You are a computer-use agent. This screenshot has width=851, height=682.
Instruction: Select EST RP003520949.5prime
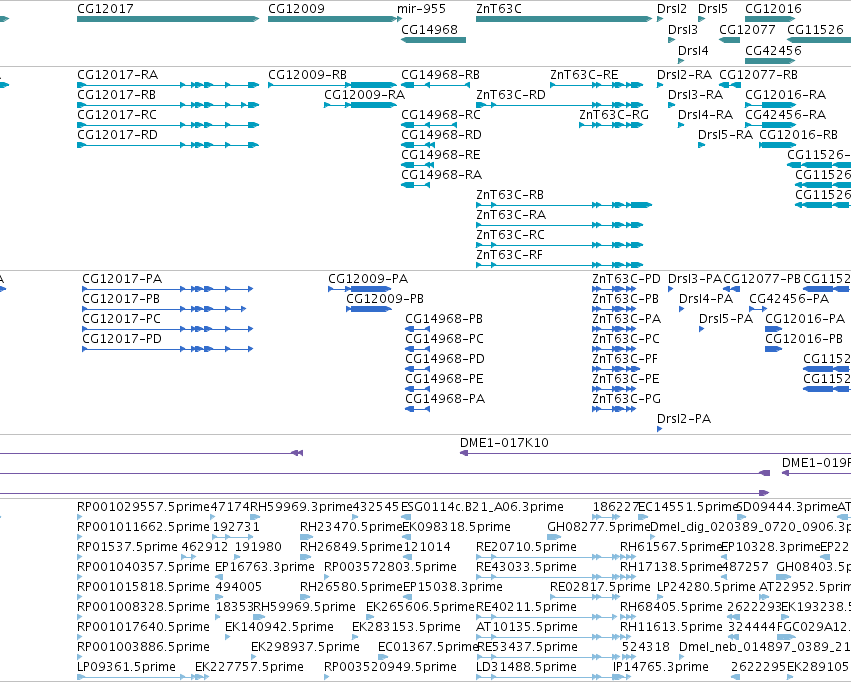pos(390,667)
